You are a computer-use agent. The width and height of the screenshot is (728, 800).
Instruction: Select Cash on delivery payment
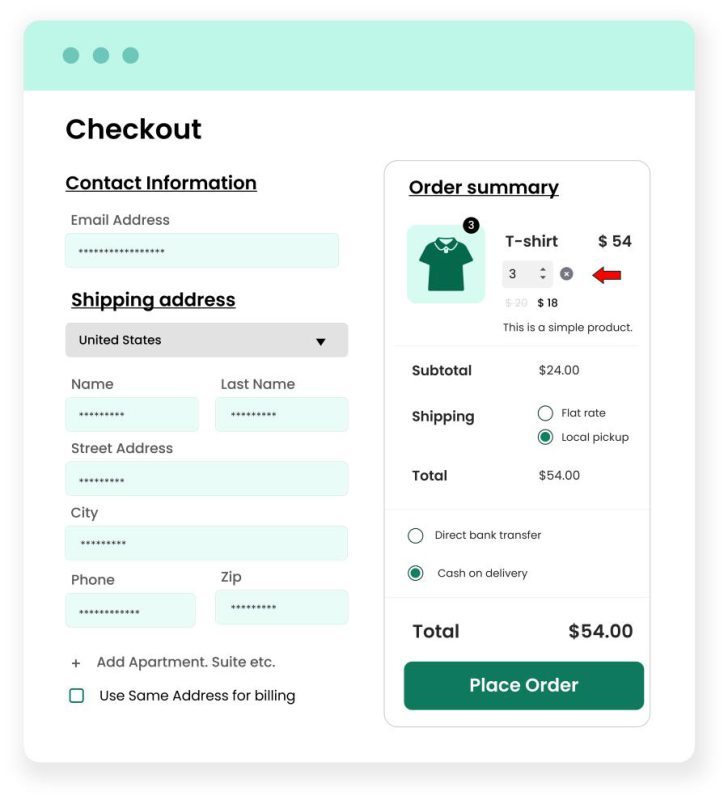416,574
